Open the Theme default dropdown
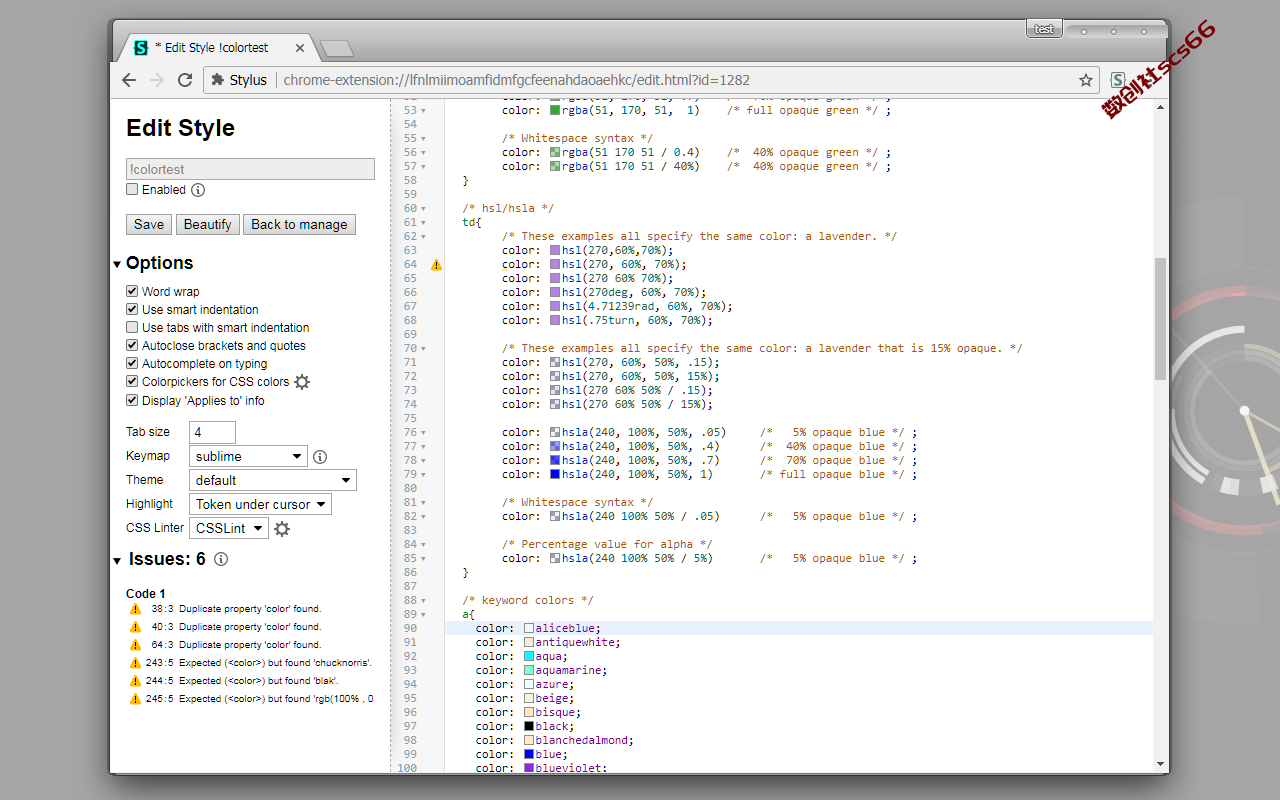 [x=273, y=480]
